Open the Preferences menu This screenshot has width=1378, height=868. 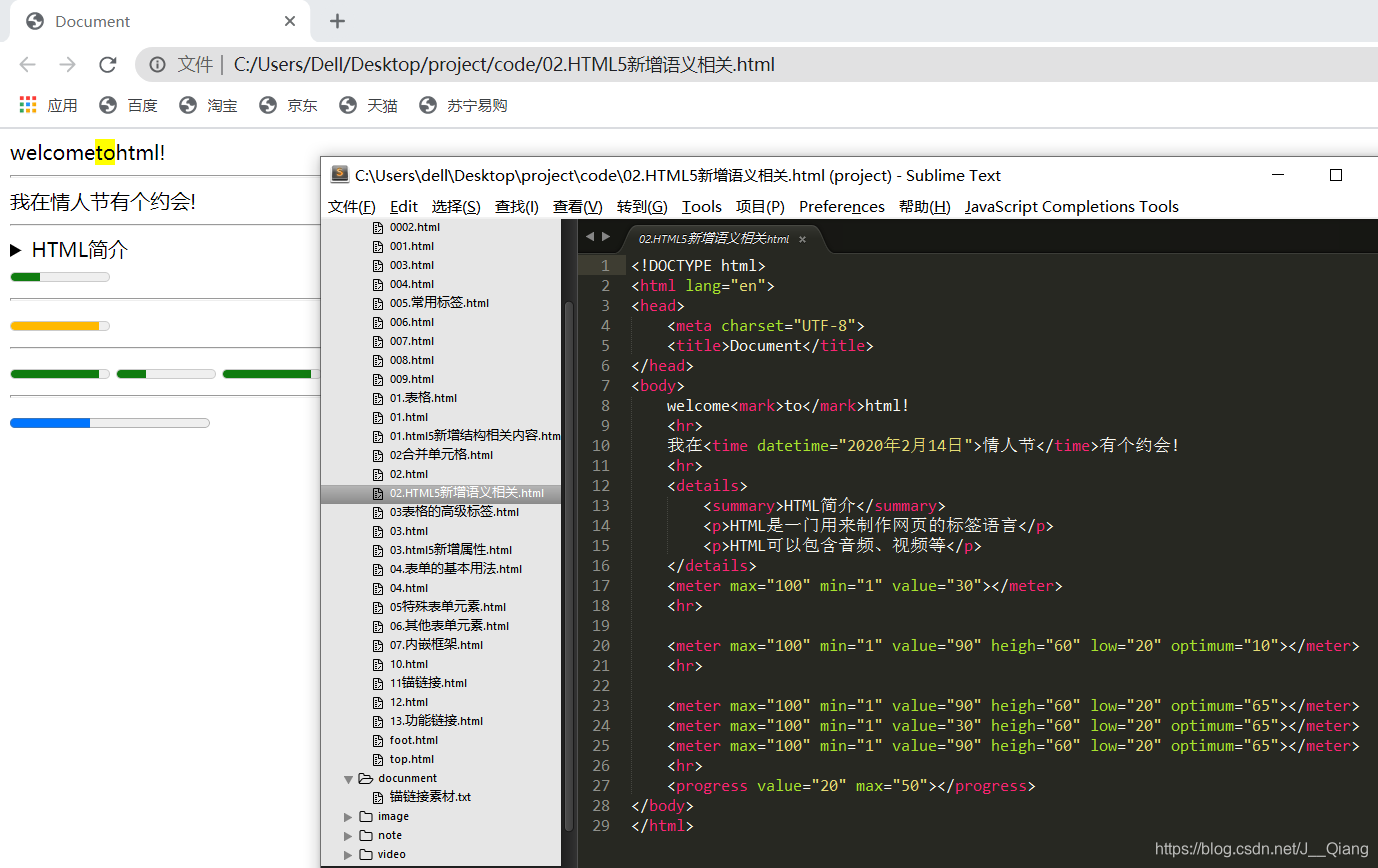[842, 207]
